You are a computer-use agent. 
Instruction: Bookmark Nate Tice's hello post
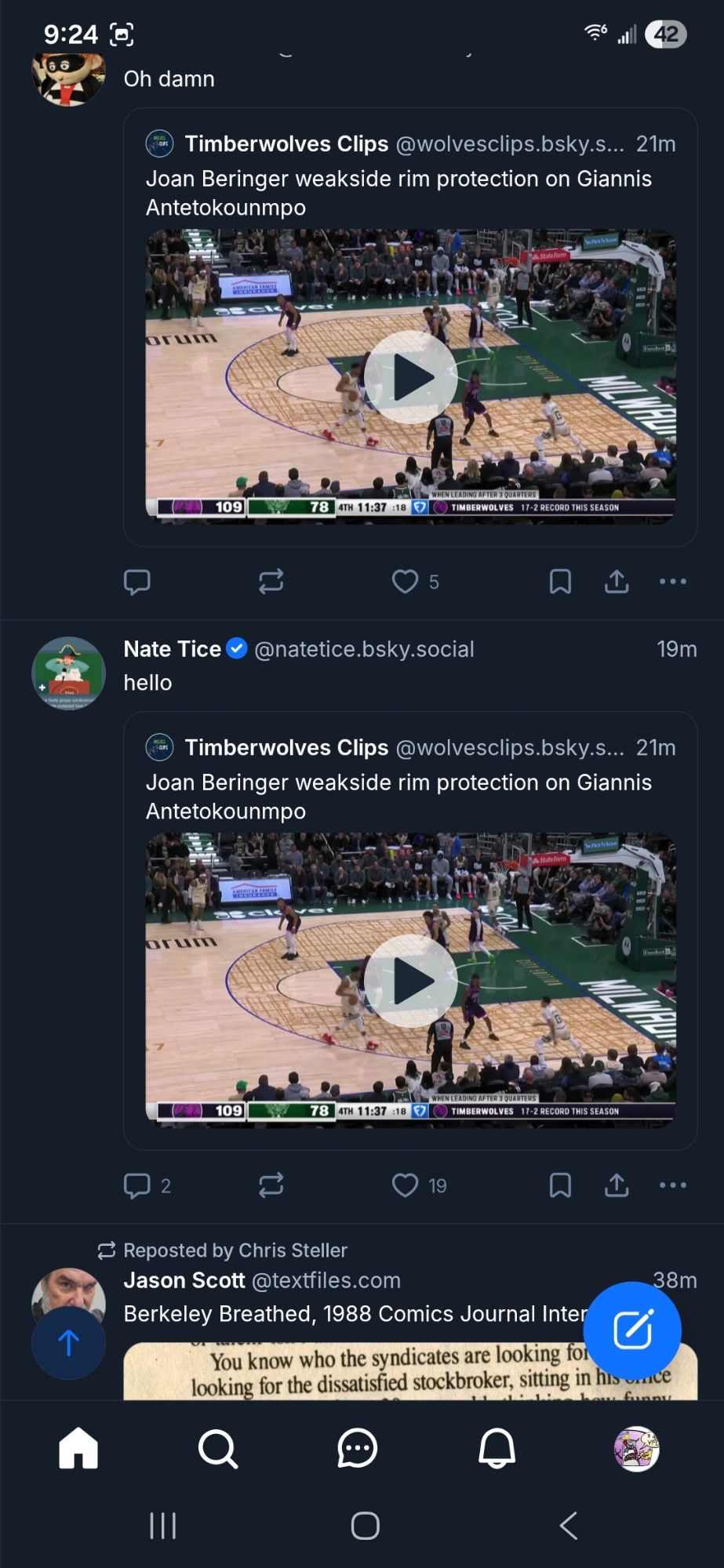[560, 1185]
